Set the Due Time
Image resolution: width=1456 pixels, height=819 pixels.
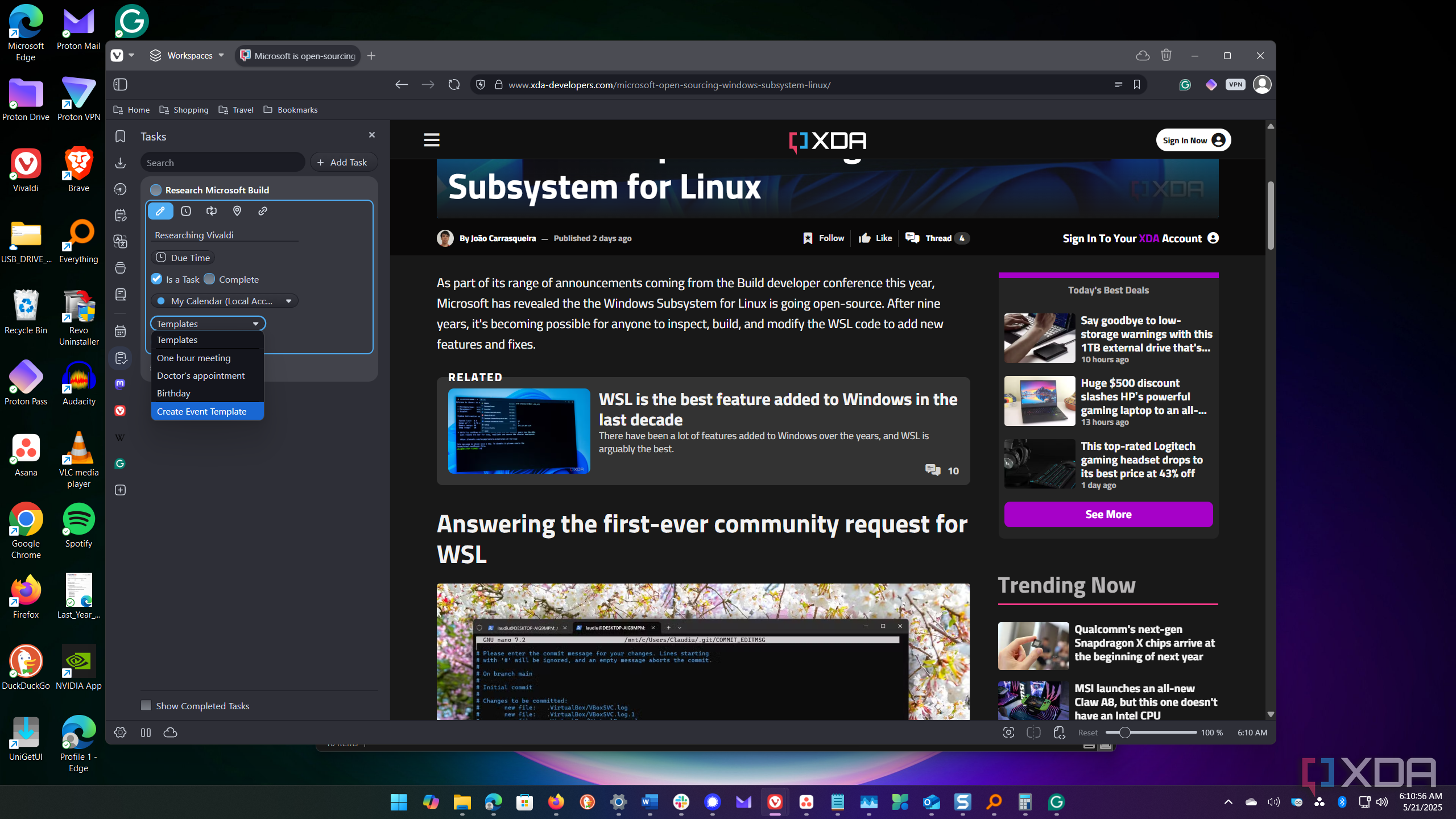pos(183,258)
